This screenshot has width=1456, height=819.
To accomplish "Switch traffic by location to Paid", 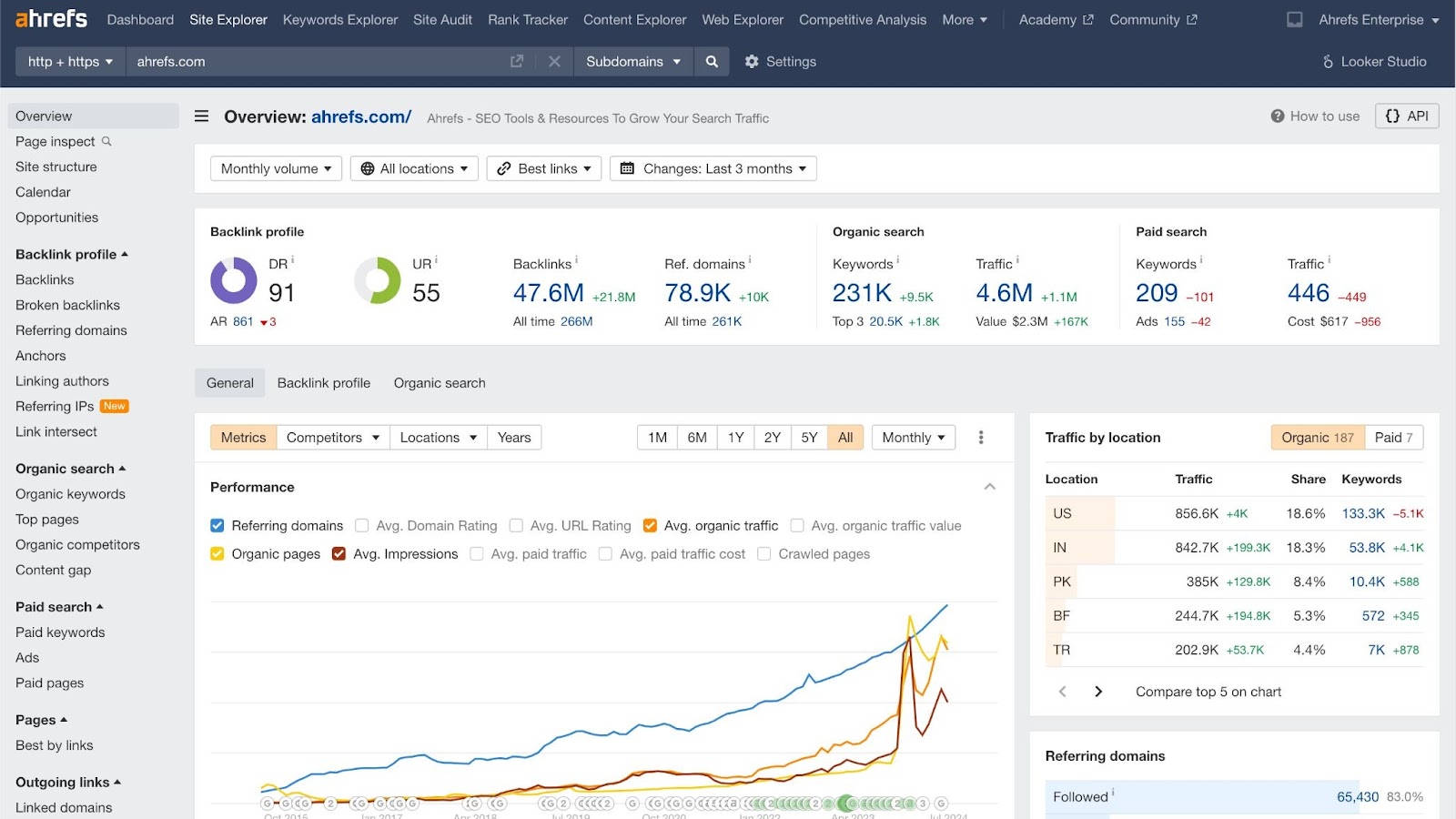I will pos(1393,438).
